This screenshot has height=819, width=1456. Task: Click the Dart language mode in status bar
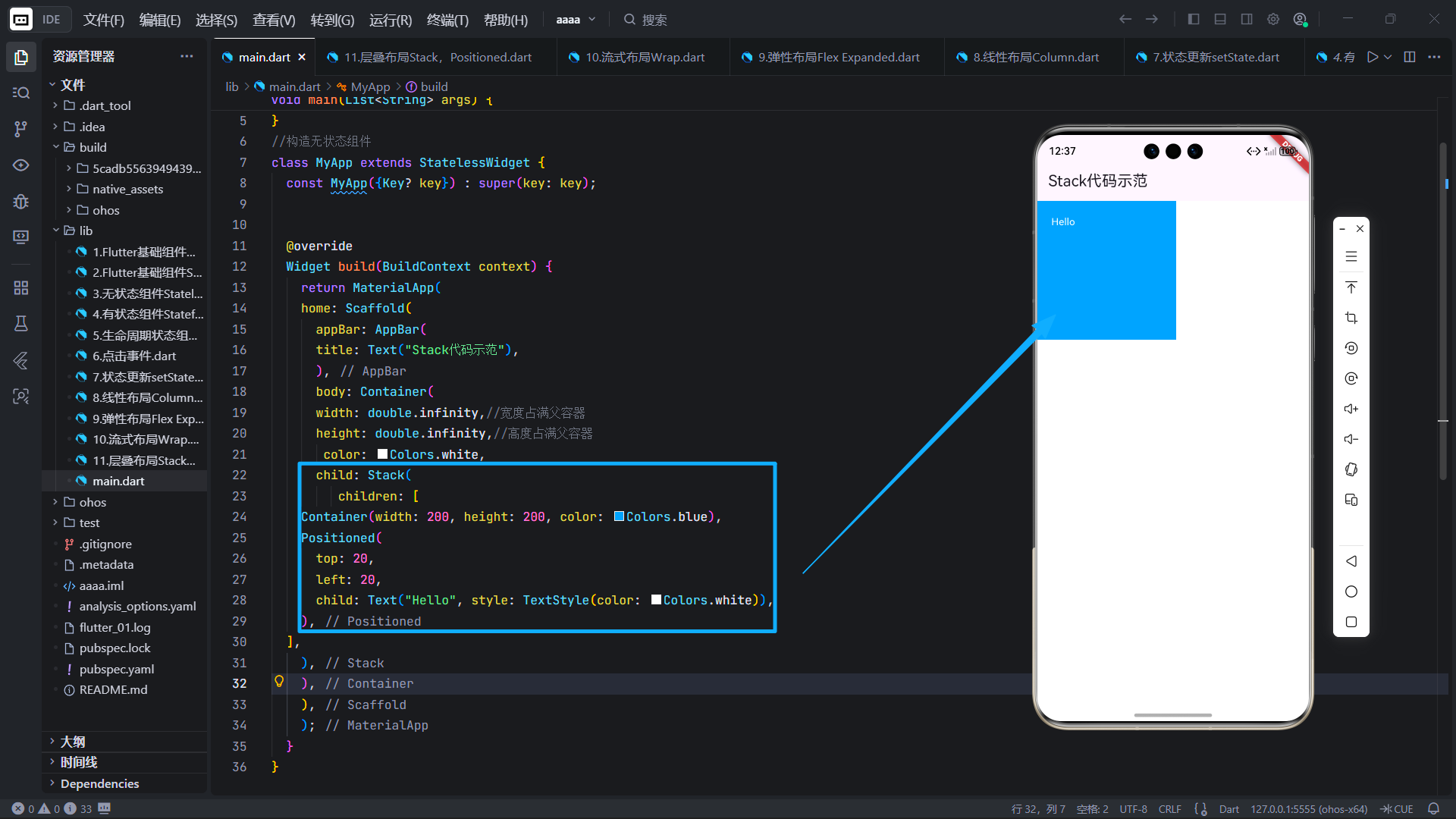pyautogui.click(x=1228, y=809)
